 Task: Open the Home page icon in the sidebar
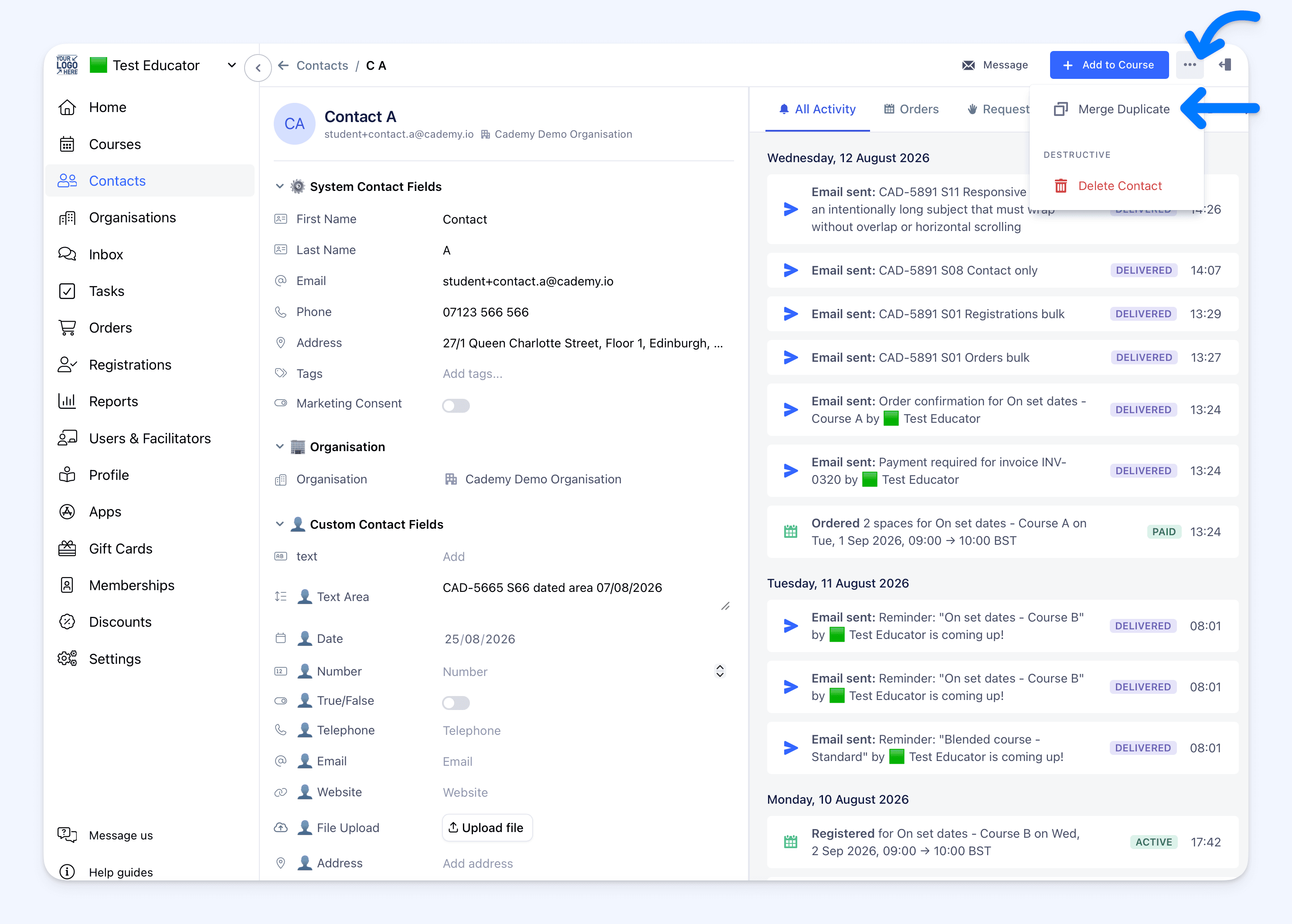pos(67,107)
